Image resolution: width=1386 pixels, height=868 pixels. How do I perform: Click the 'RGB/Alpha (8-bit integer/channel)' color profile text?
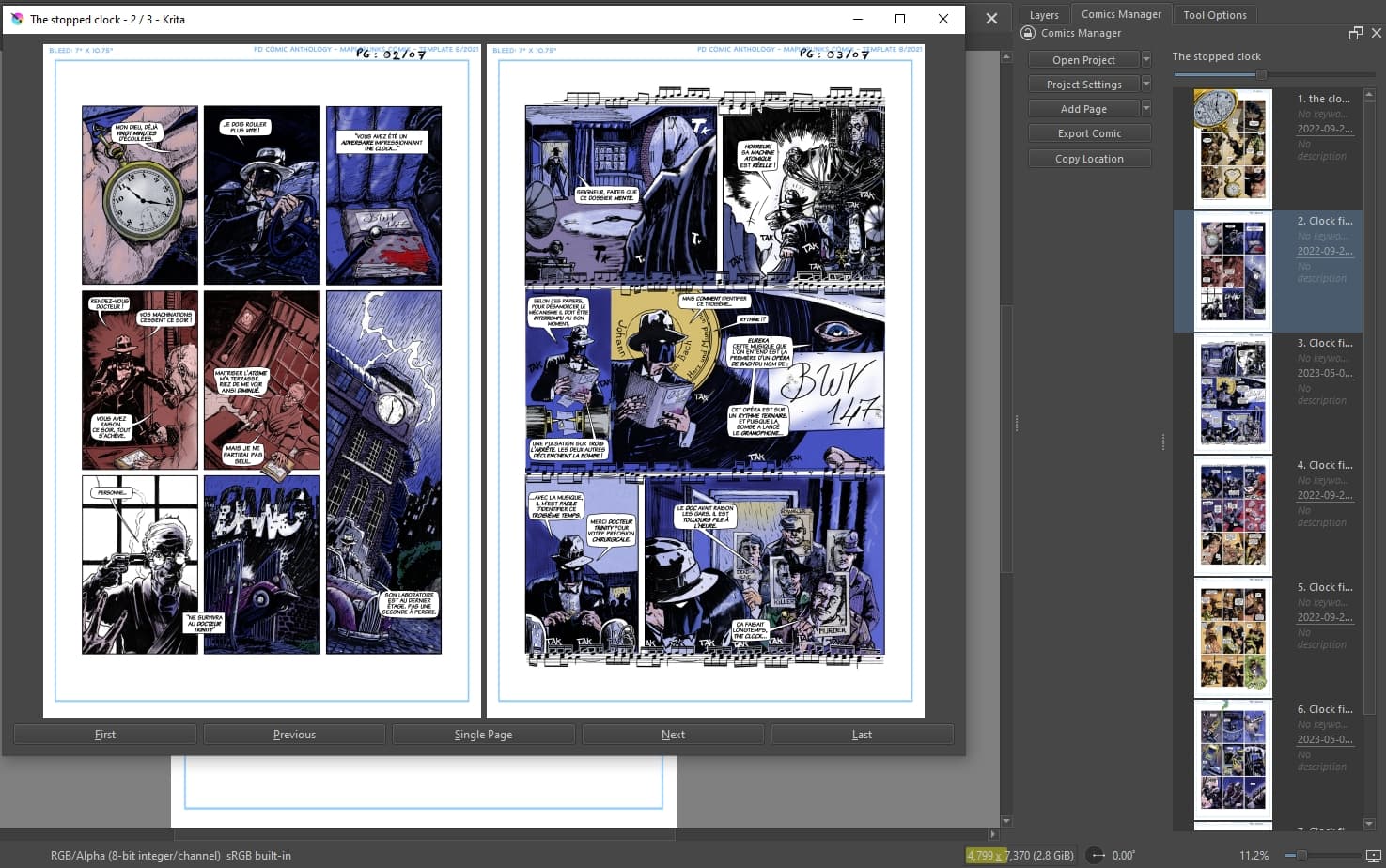pos(135,856)
